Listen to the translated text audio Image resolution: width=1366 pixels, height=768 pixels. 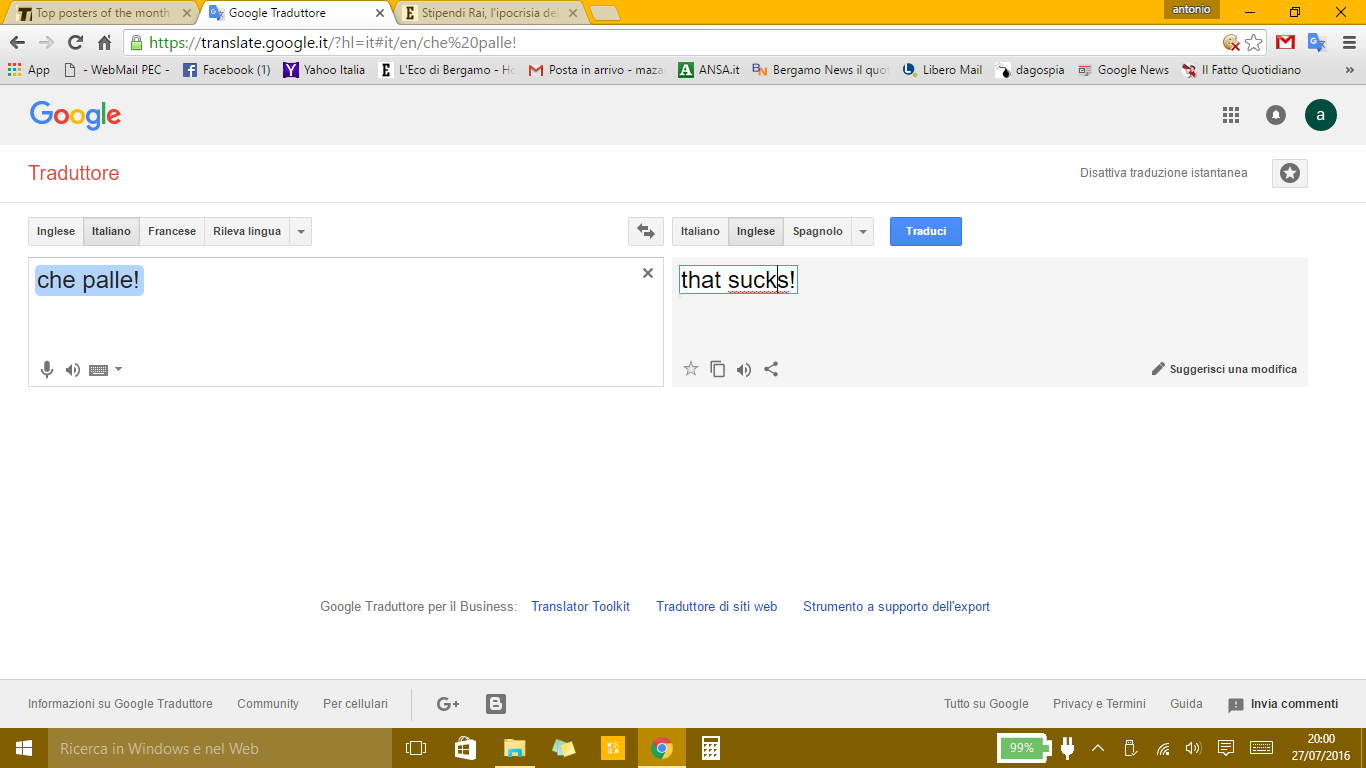click(x=744, y=369)
